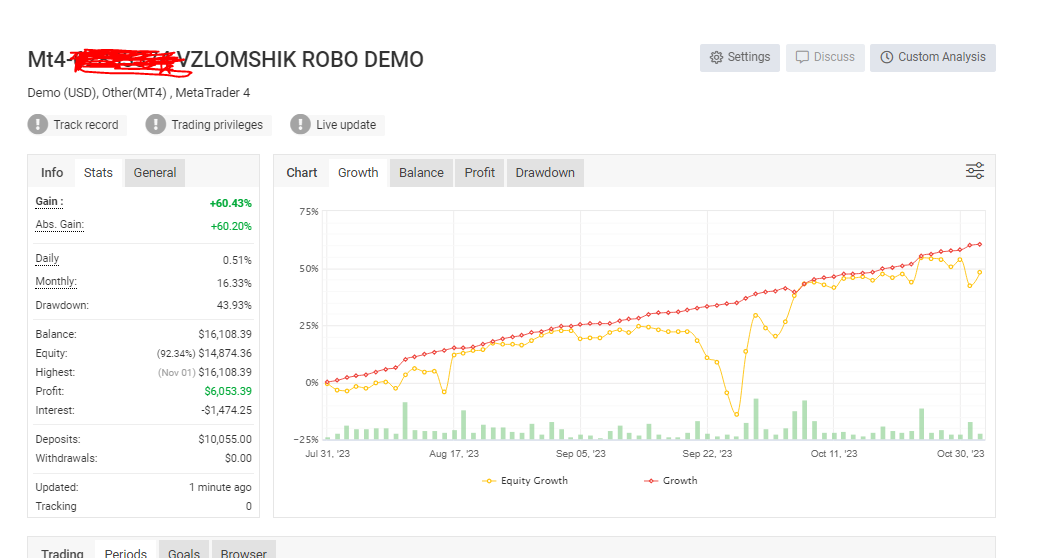1062x558 pixels.
Task: Open the Discuss button
Action: tap(825, 58)
